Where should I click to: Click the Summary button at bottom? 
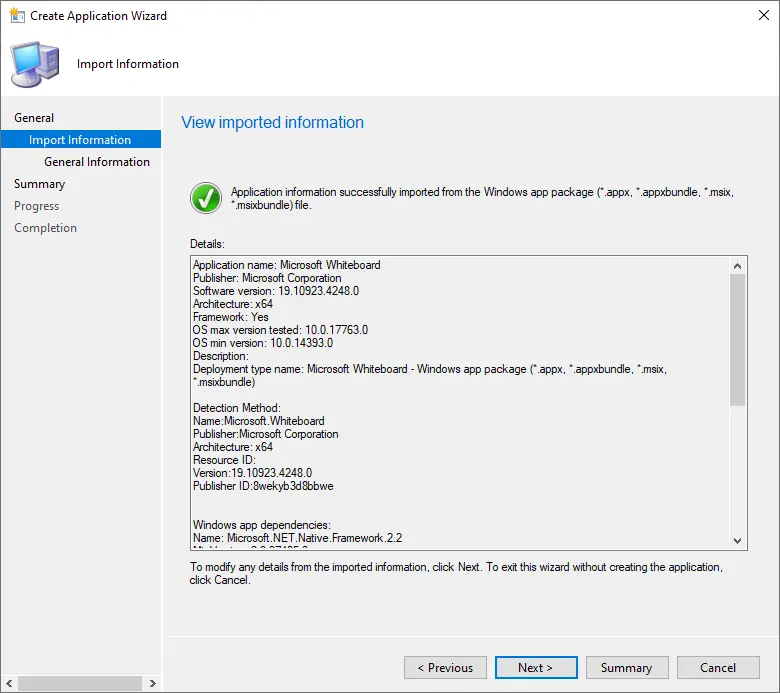[x=627, y=668]
